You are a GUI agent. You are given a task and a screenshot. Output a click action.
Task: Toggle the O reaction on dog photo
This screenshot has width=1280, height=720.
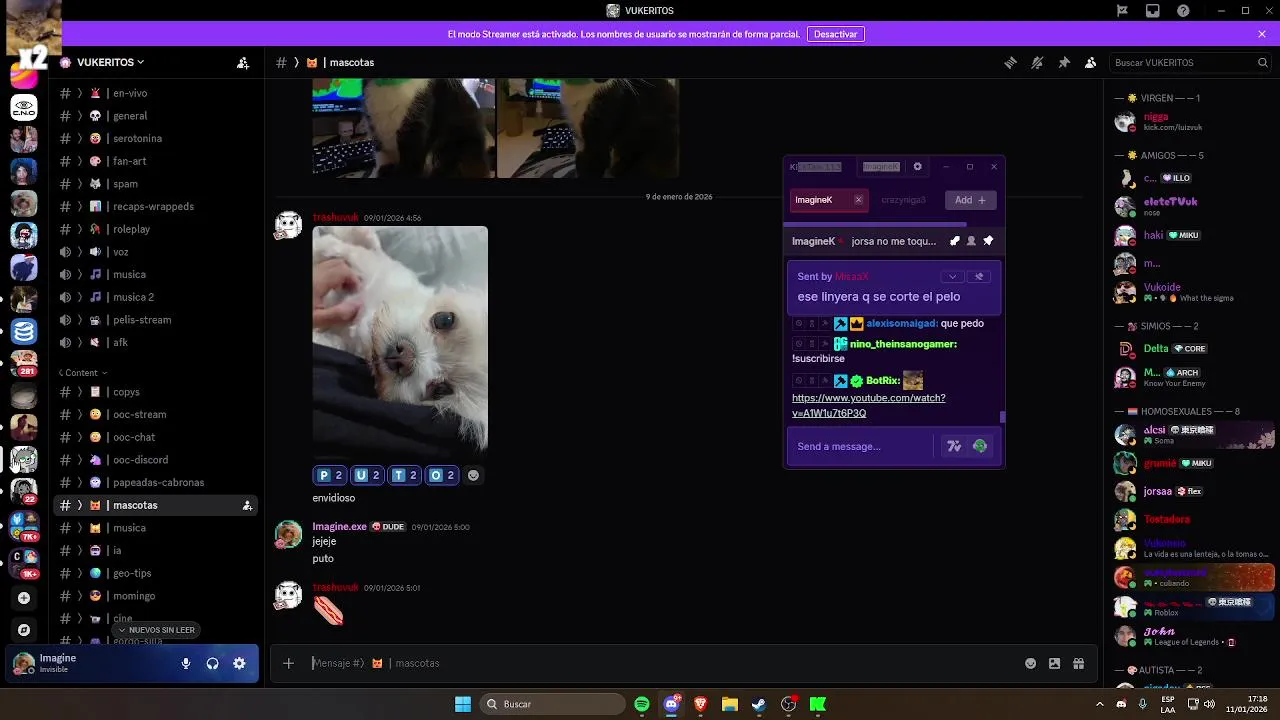[x=442, y=475]
